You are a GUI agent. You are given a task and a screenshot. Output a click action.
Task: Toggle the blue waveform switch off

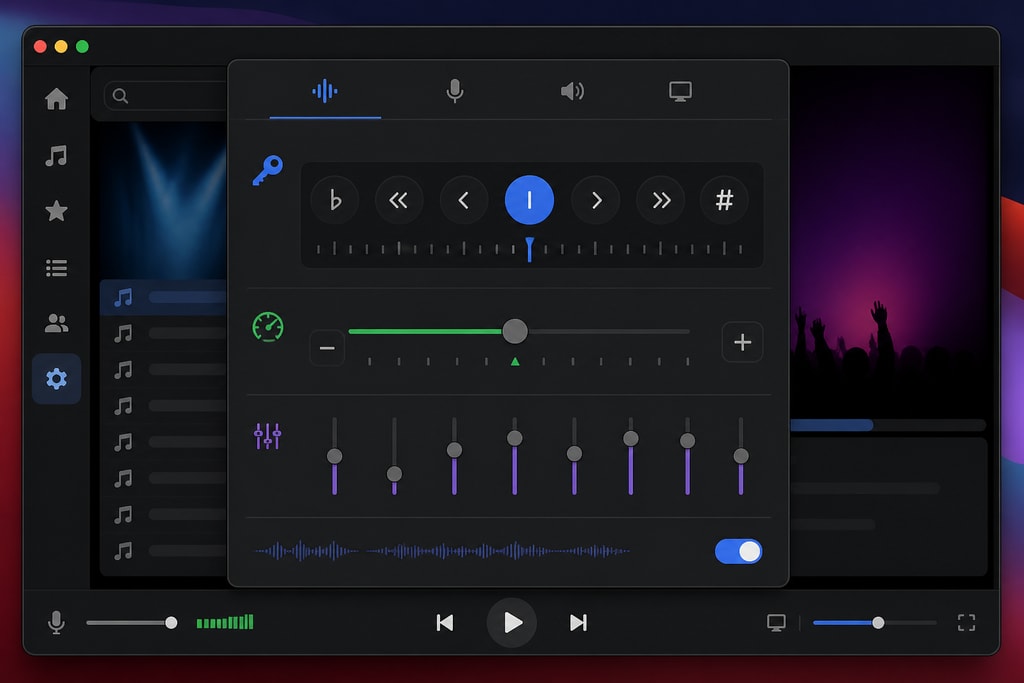click(x=738, y=552)
